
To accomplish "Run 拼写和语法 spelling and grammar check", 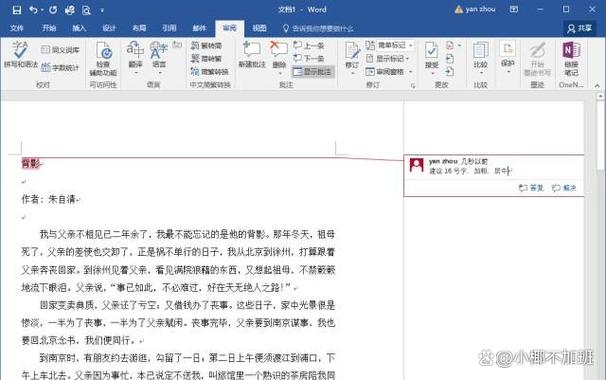I will pyautogui.click(x=20, y=55).
